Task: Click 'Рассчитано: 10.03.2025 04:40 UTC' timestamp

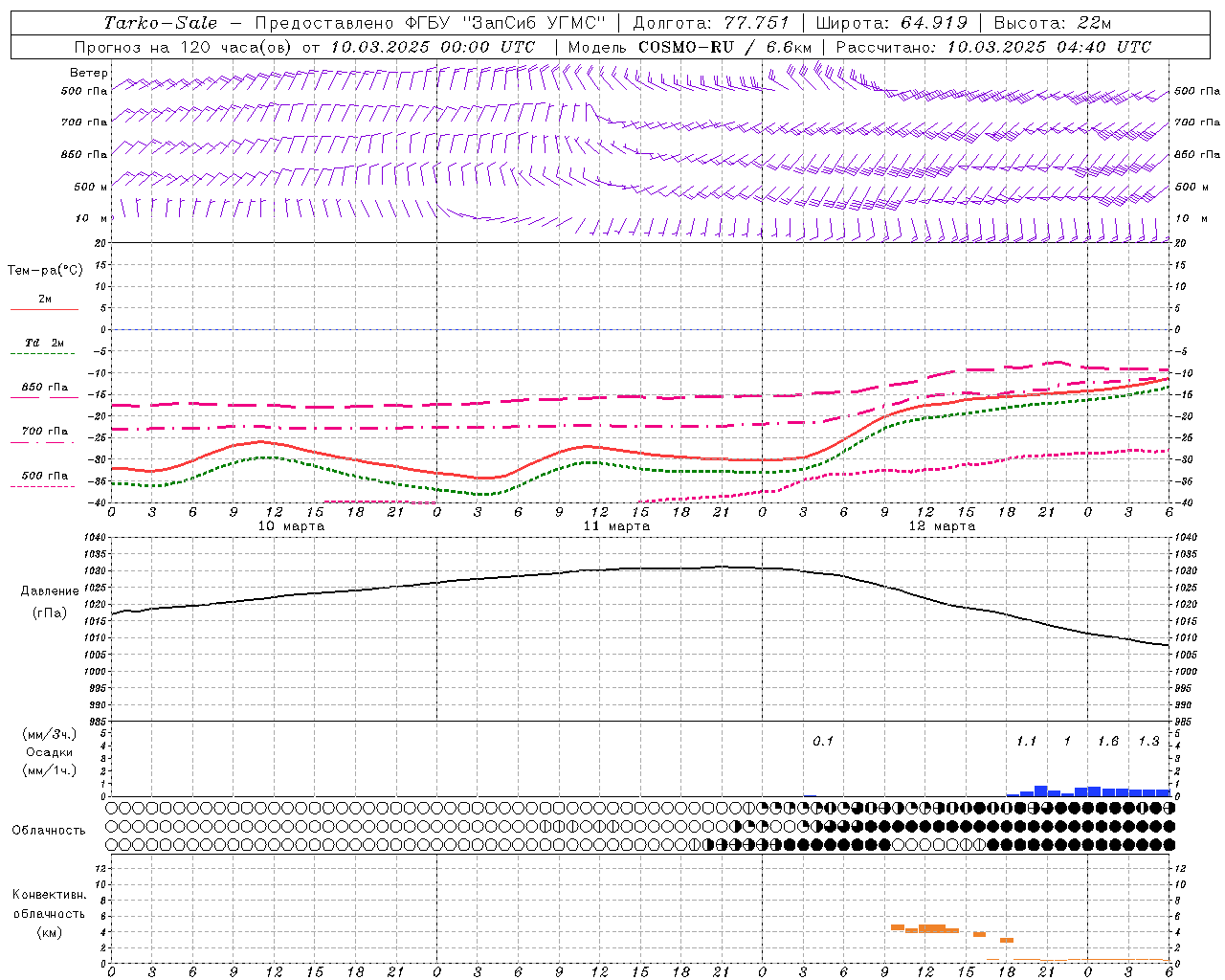Action: point(993,47)
